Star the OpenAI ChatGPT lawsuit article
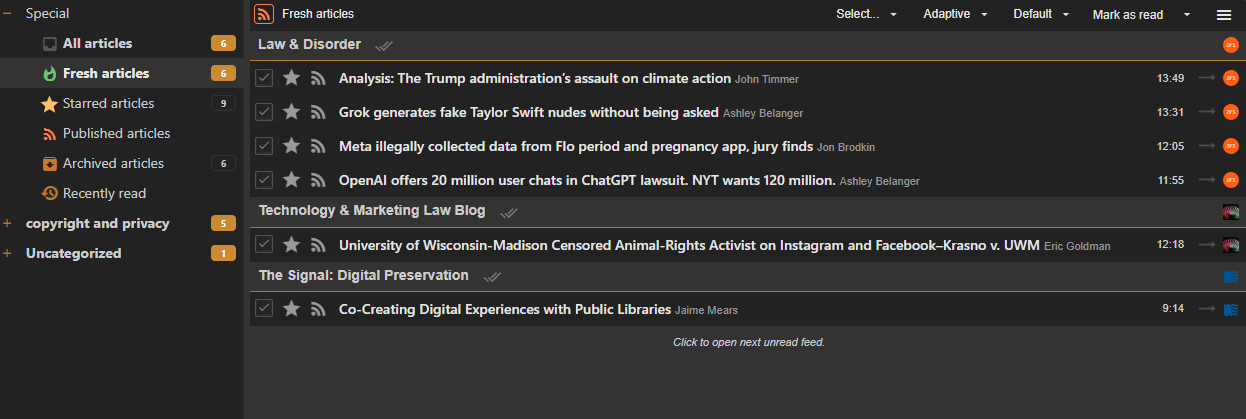 click(291, 180)
